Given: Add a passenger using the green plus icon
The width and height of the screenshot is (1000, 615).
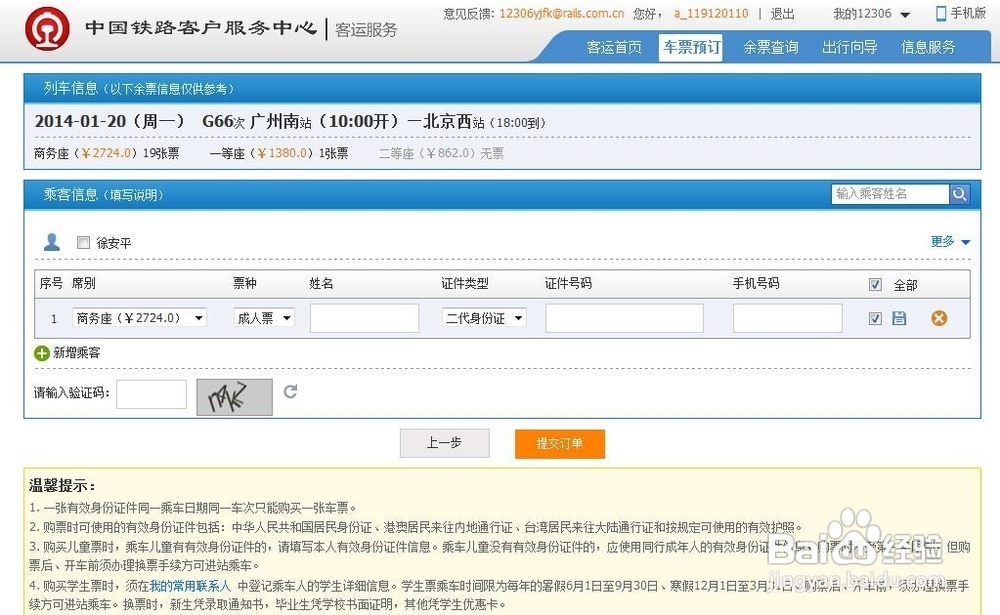Looking at the screenshot, I should pyautogui.click(x=41, y=353).
